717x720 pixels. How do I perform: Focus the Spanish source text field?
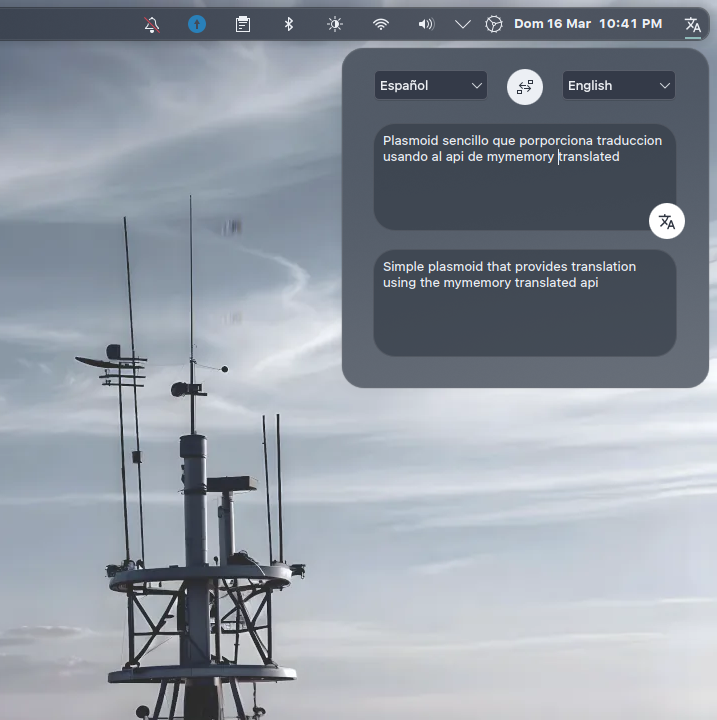[525, 177]
